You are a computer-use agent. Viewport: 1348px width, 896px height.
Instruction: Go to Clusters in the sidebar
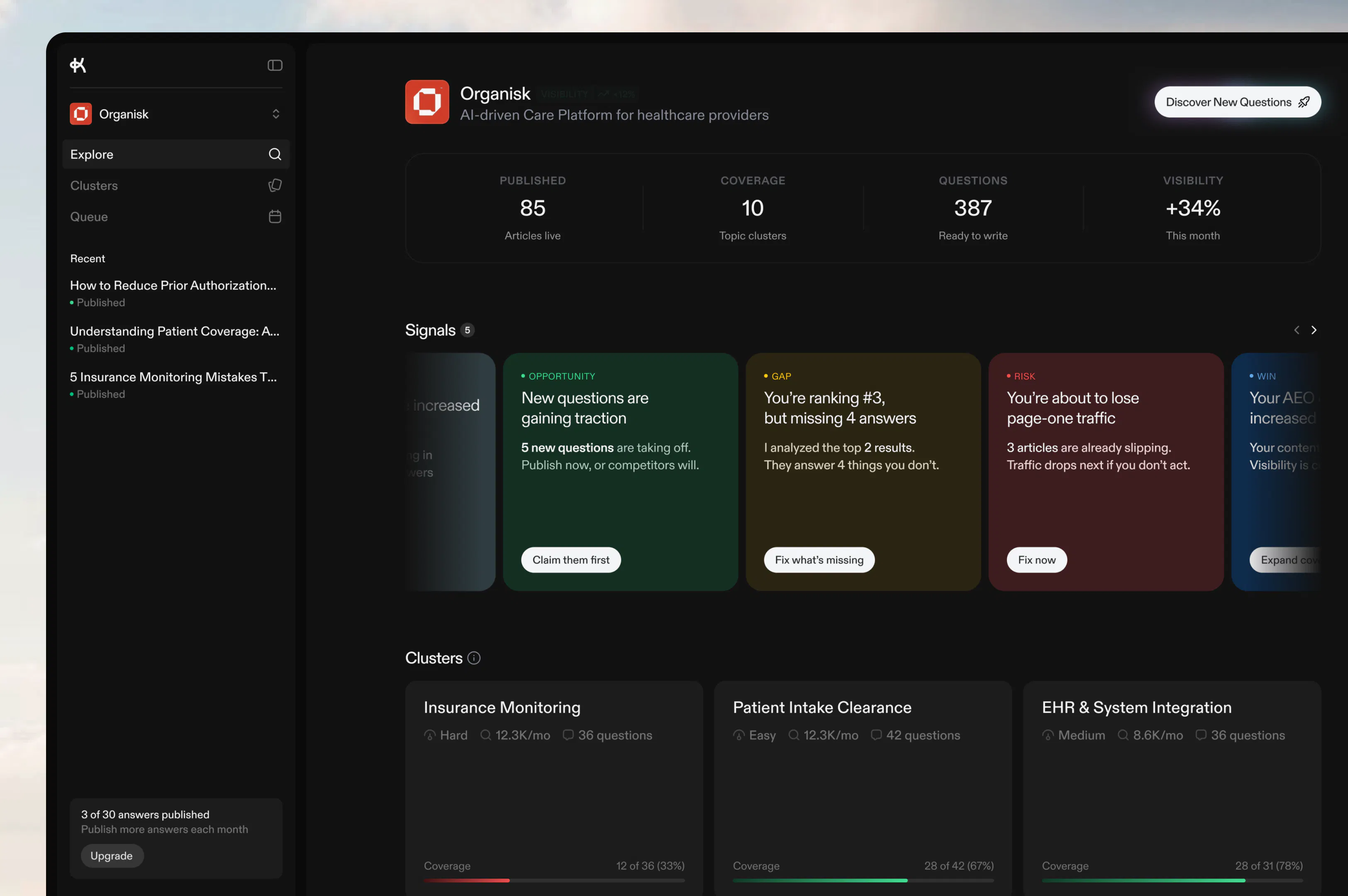click(x=176, y=185)
